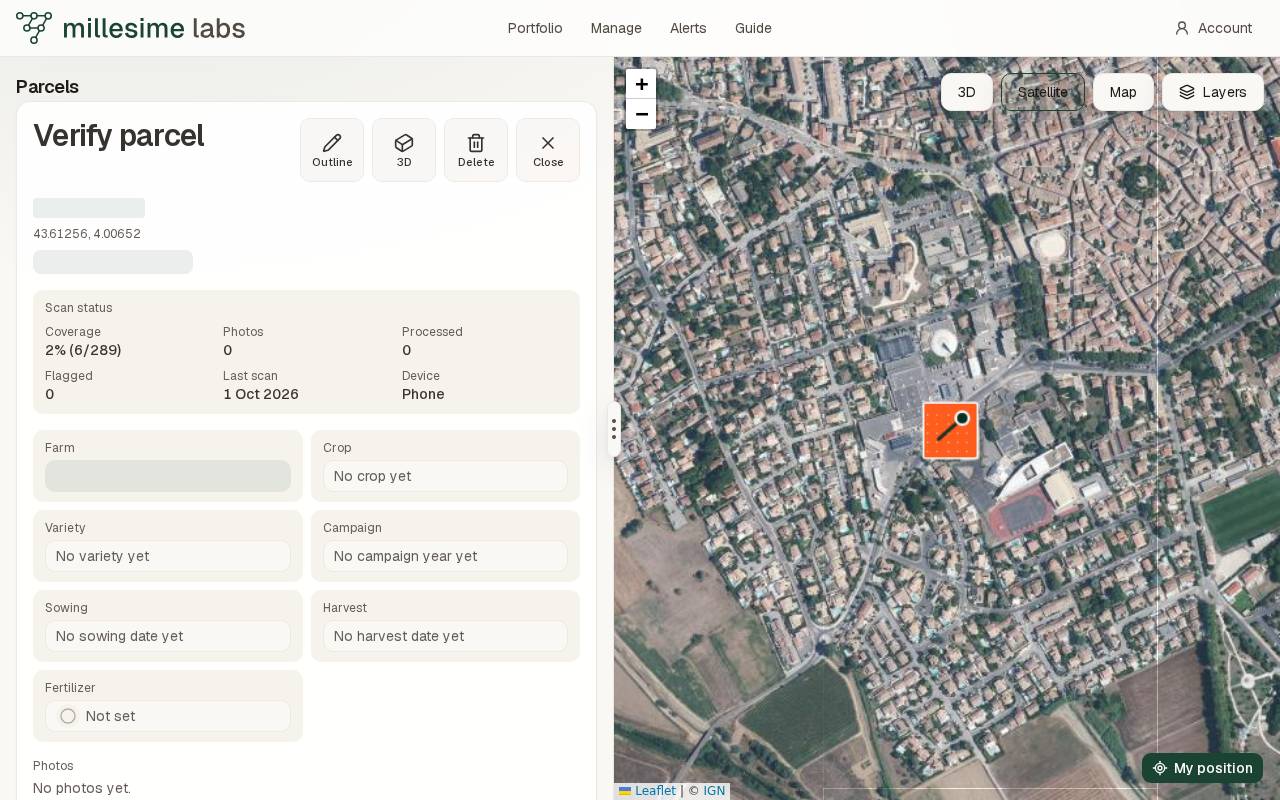Open the Portfolio menu item
This screenshot has width=1280, height=800.
(535, 28)
